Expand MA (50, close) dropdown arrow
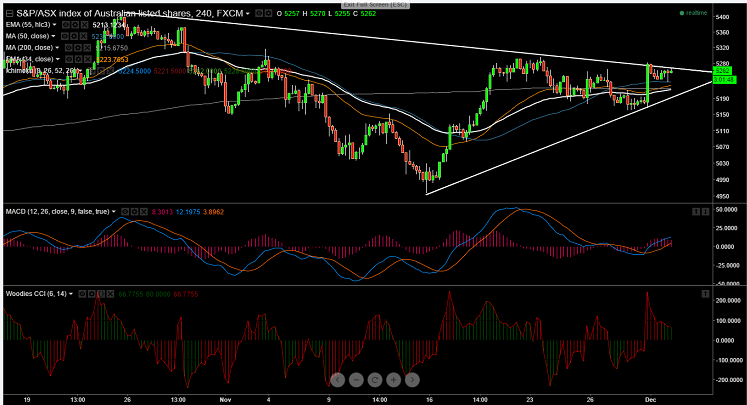 tap(53, 36)
